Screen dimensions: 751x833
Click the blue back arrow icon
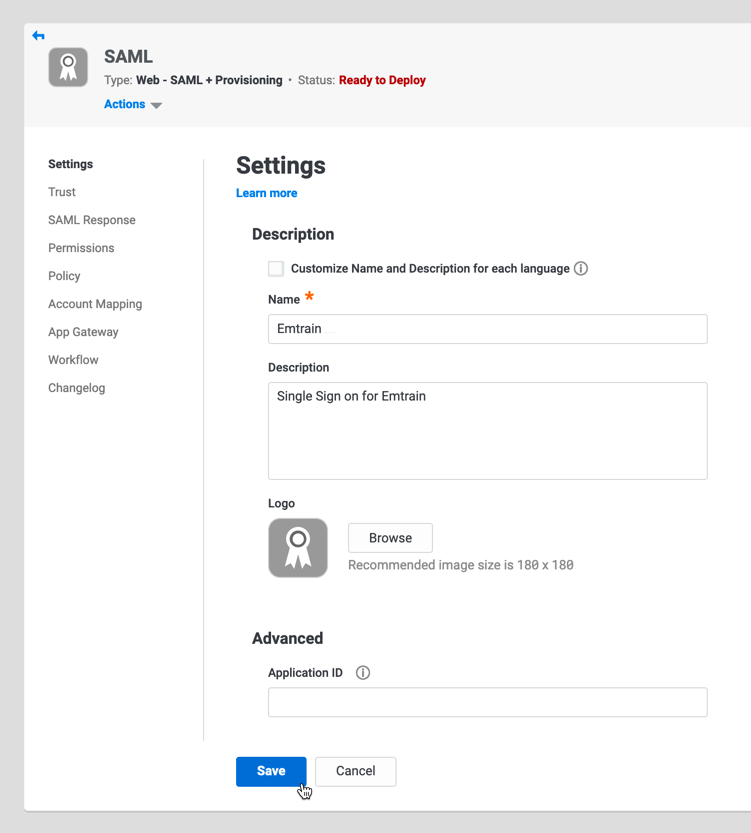tap(38, 36)
